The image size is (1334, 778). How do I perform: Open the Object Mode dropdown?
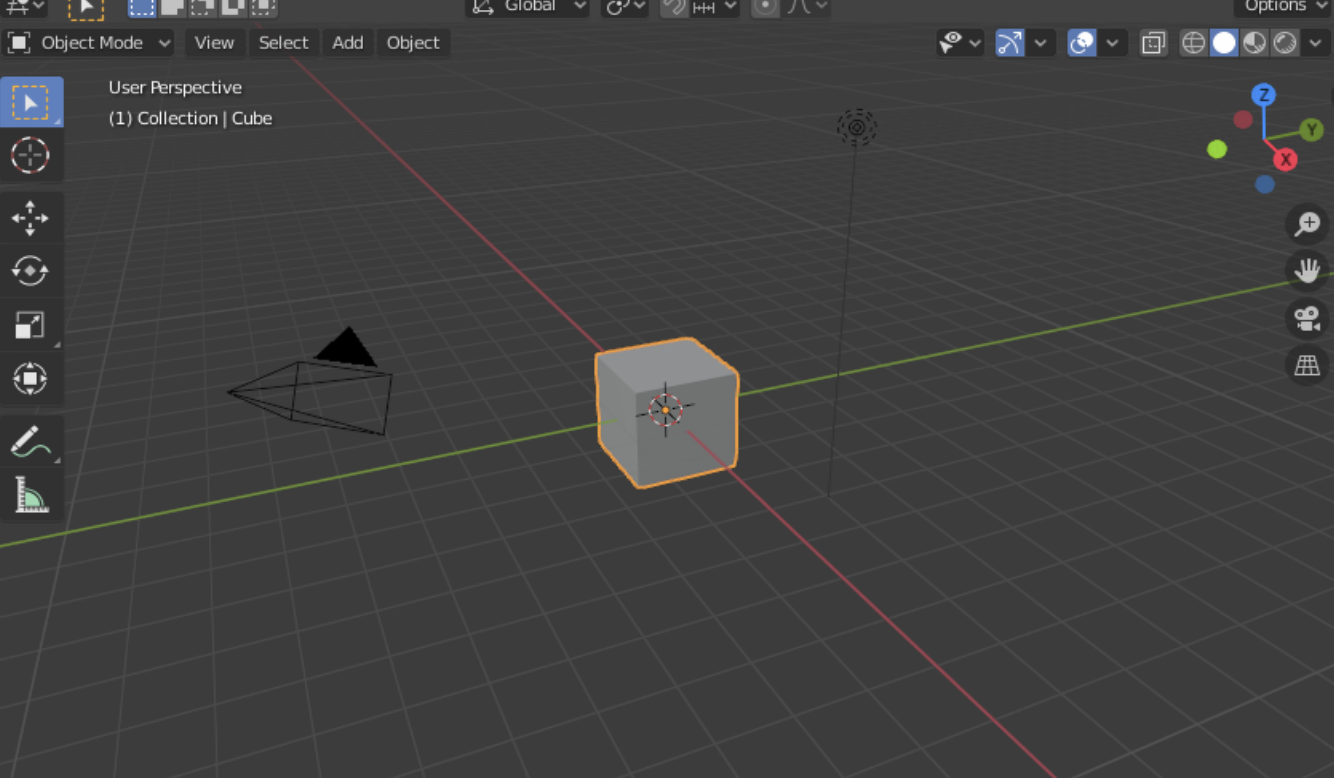pos(90,43)
